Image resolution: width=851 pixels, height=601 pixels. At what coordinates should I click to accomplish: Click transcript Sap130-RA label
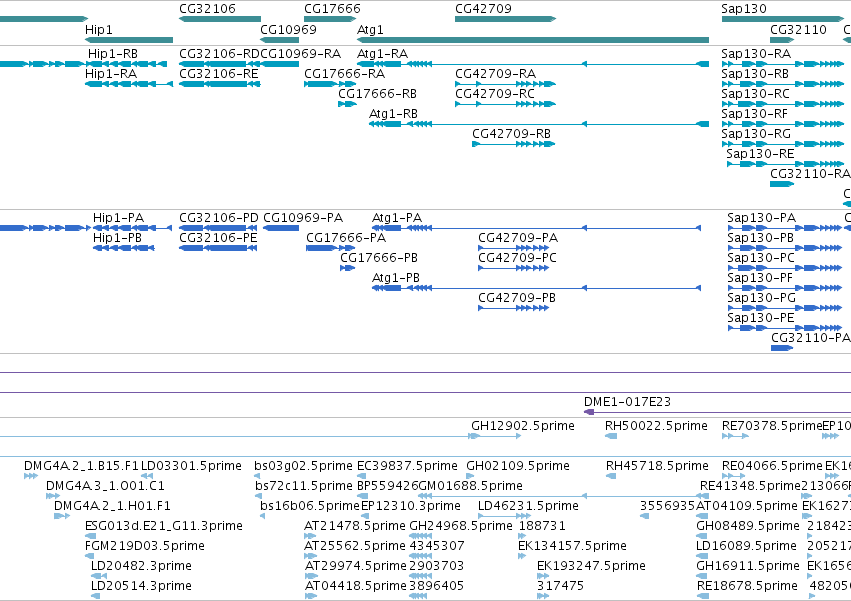coord(756,54)
